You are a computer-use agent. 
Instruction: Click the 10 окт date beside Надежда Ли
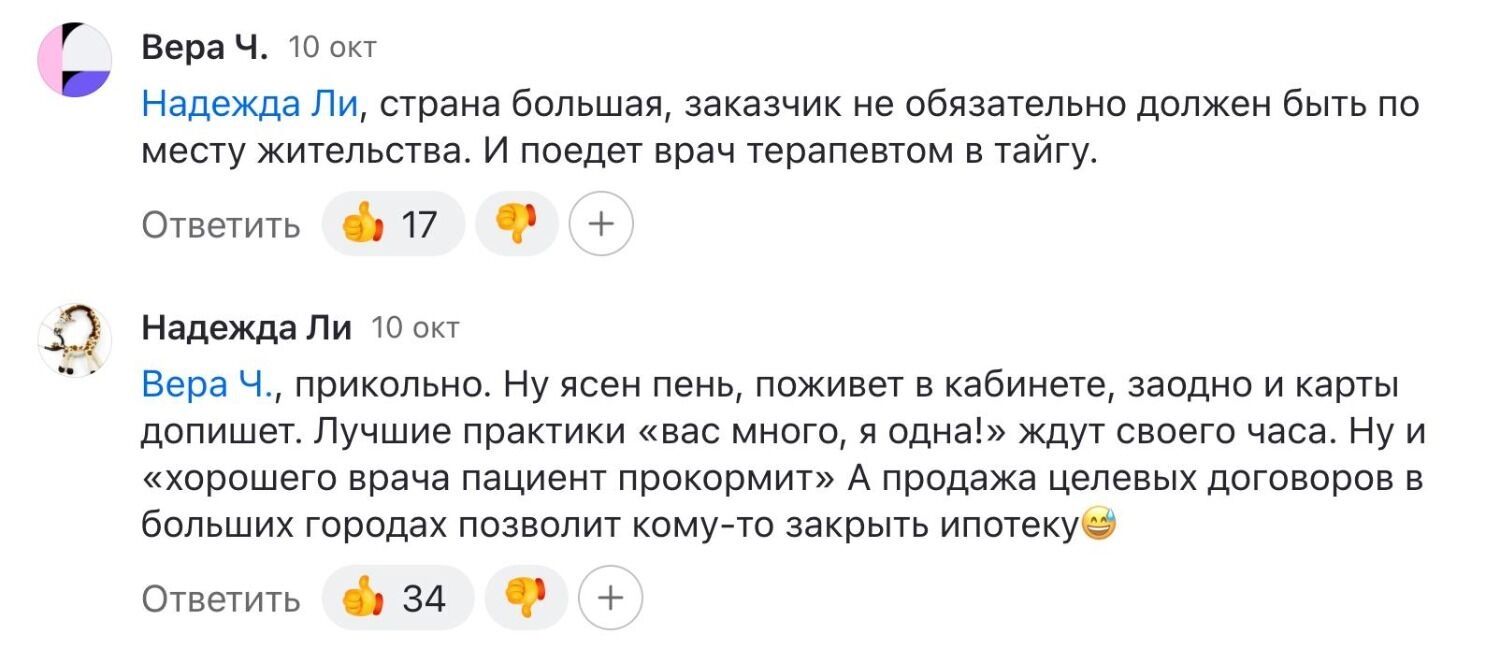point(415,327)
